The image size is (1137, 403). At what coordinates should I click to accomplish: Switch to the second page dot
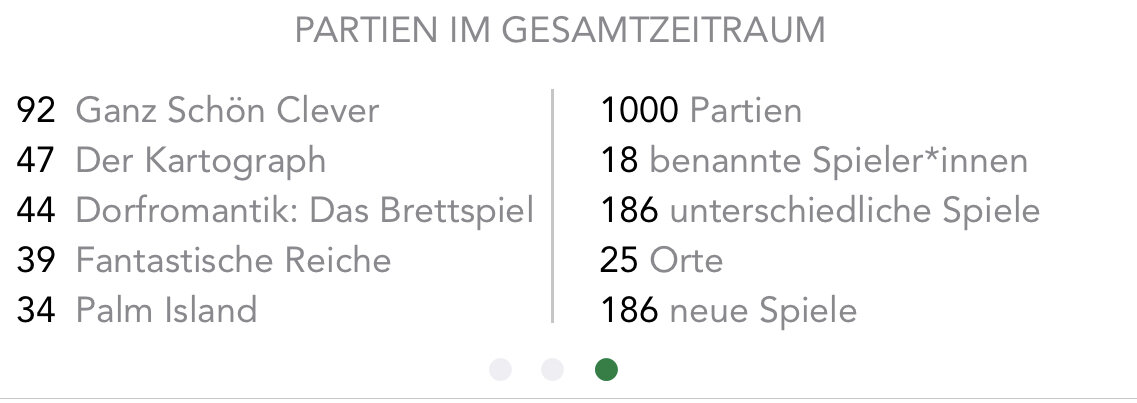click(x=552, y=370)
